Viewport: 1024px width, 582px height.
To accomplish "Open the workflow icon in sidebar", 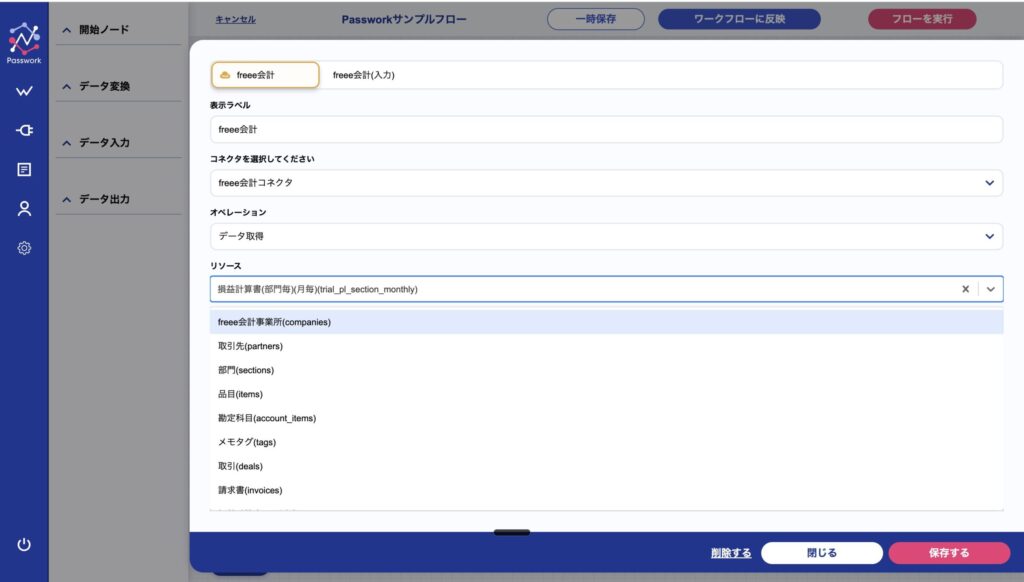I will (x=24, y=92).
